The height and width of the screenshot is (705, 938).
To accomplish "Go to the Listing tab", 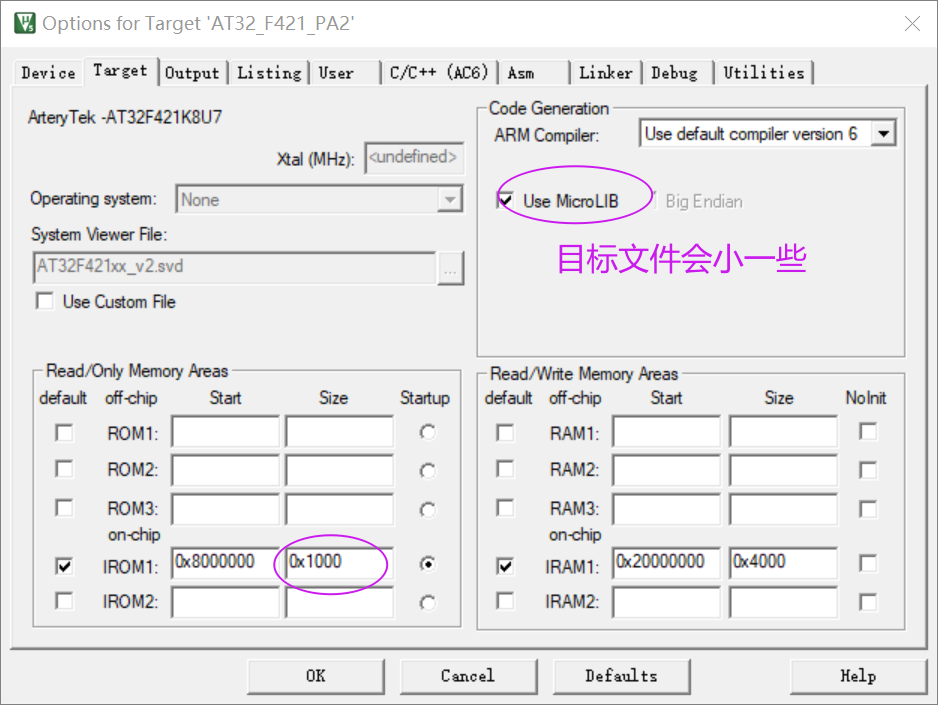I will pos(269,73).
